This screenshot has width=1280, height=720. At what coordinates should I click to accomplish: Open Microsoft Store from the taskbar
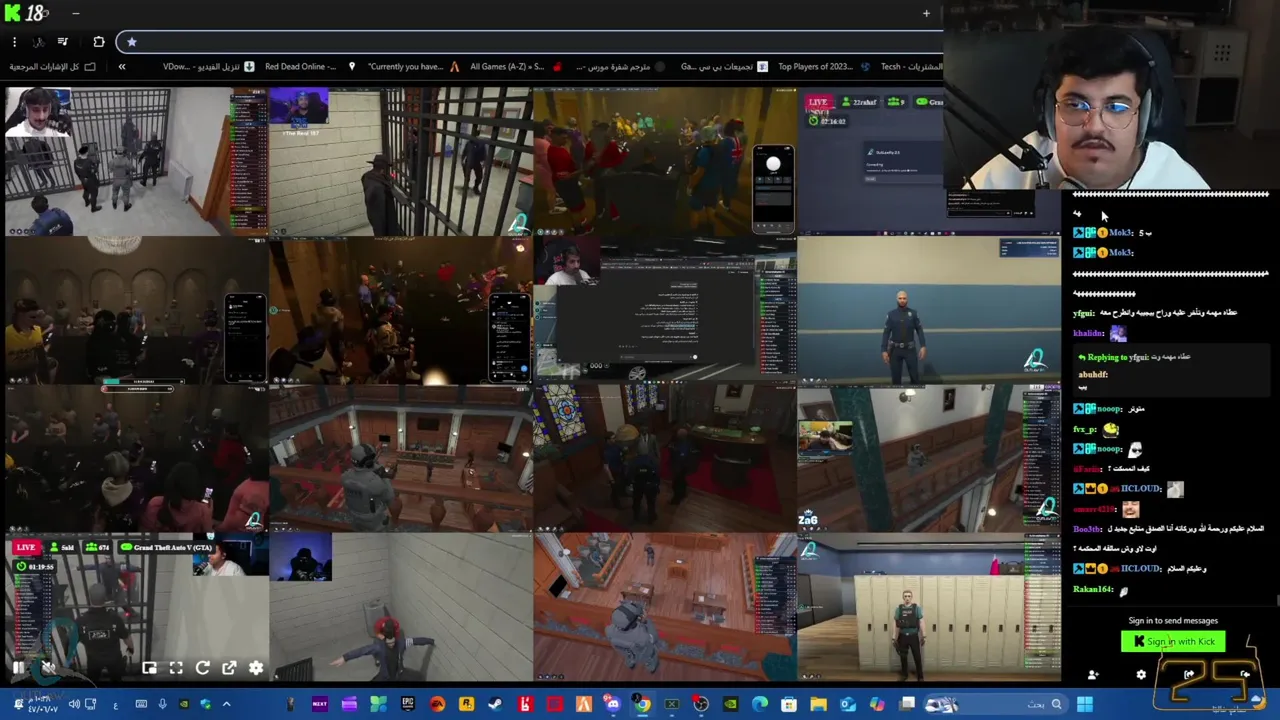pos(788,705)
